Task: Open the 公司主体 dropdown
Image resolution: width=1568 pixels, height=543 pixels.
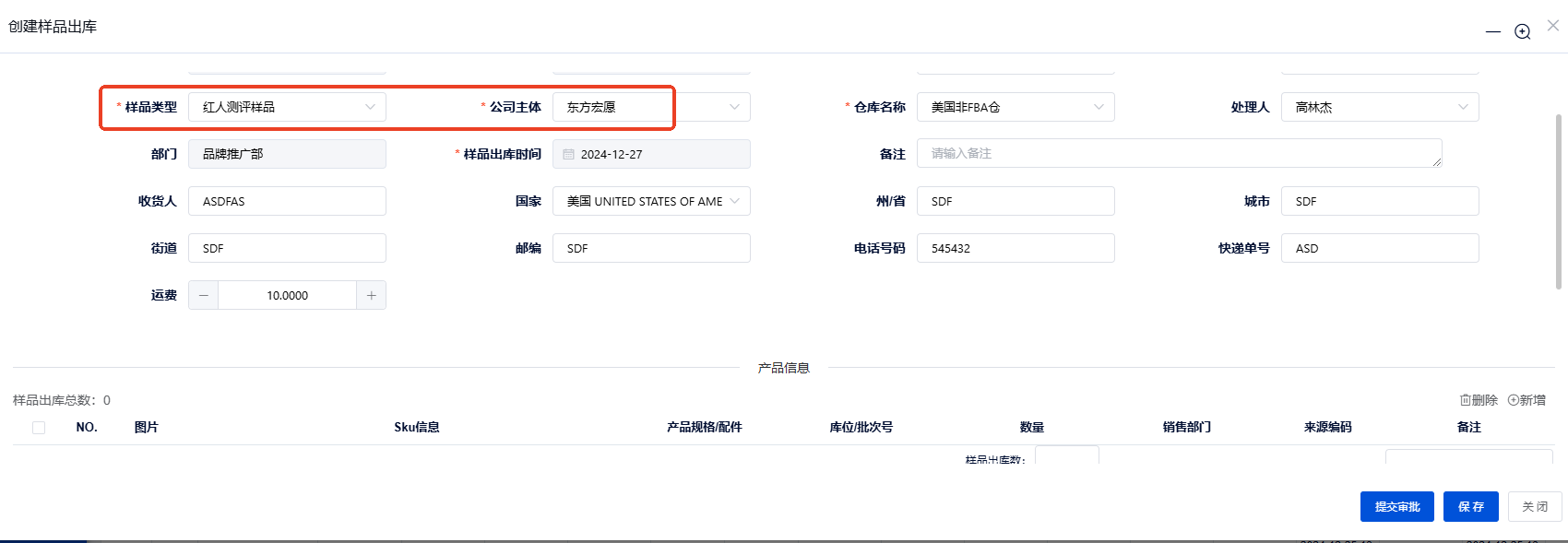Action: [x=651, y=107]
